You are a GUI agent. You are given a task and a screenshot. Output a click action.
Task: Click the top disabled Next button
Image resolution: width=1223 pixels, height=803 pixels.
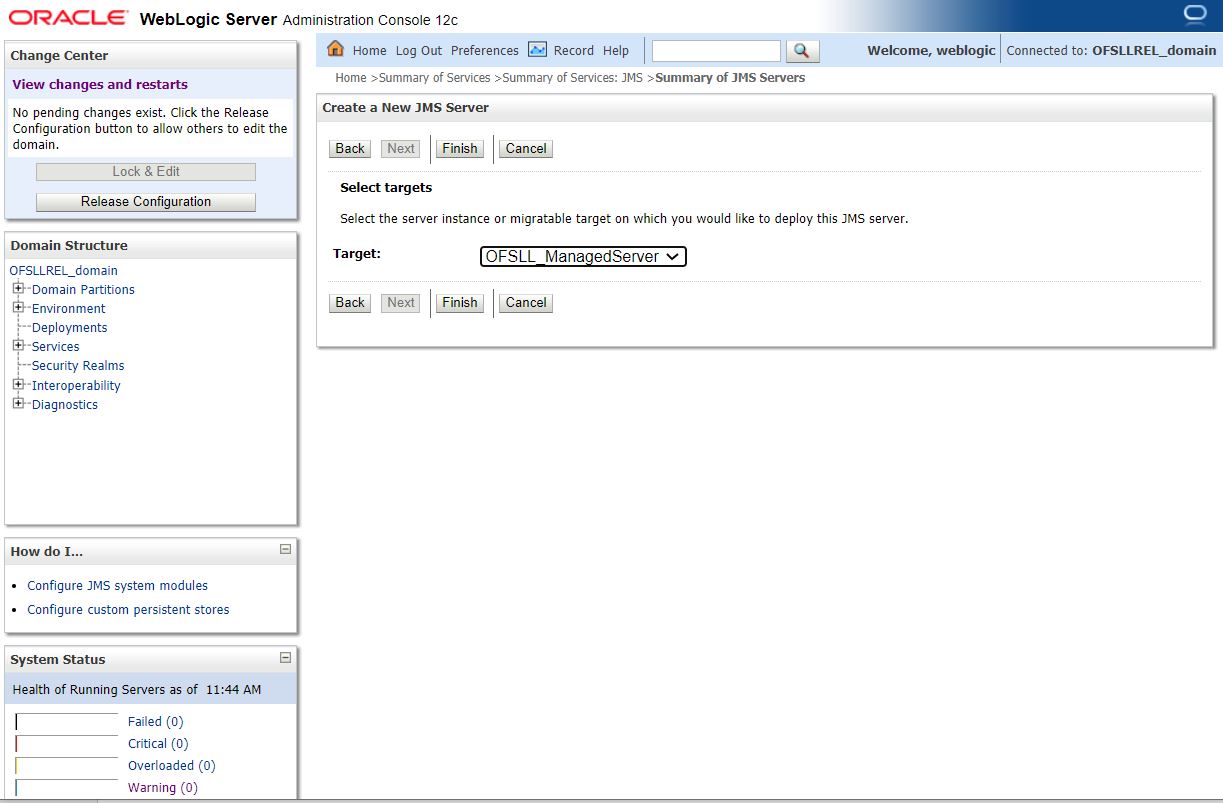(x=401, y=148)
